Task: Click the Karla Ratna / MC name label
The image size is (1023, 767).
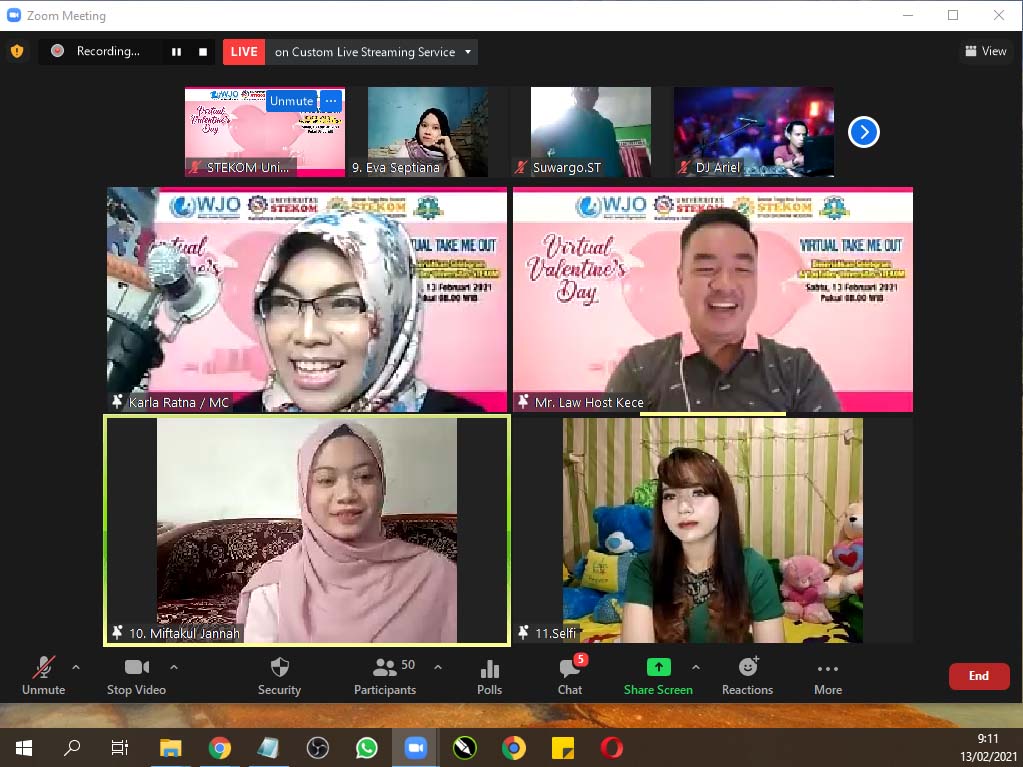Action: [179, 402]
